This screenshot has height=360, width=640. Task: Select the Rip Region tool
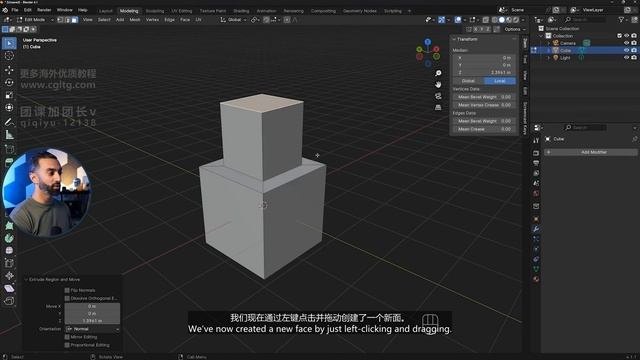point(9,301)
